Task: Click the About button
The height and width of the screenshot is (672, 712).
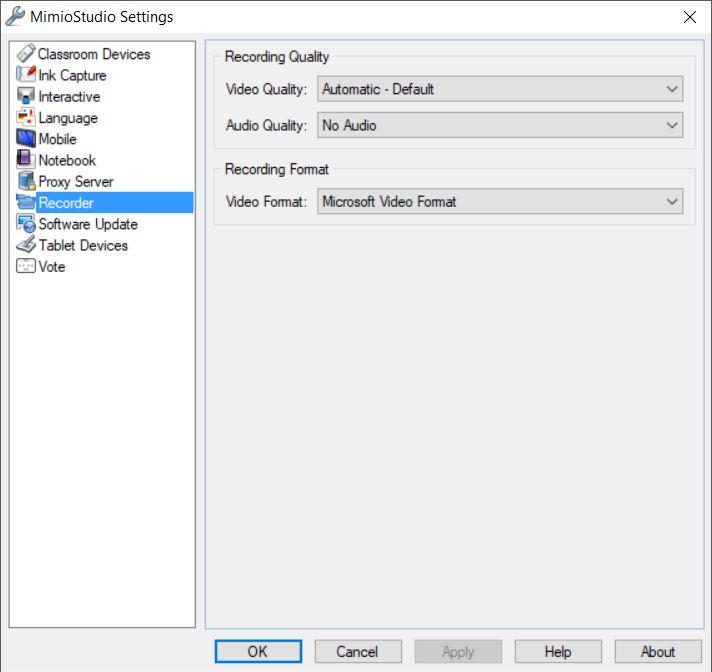Action: pyautogui.click(x=658, y=652)
